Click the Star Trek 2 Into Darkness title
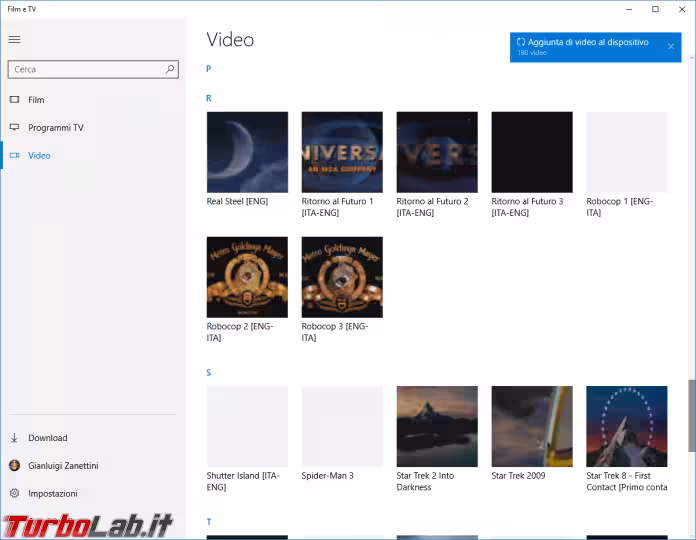This screenshot has width=696, height=540. tap(425, 481)
